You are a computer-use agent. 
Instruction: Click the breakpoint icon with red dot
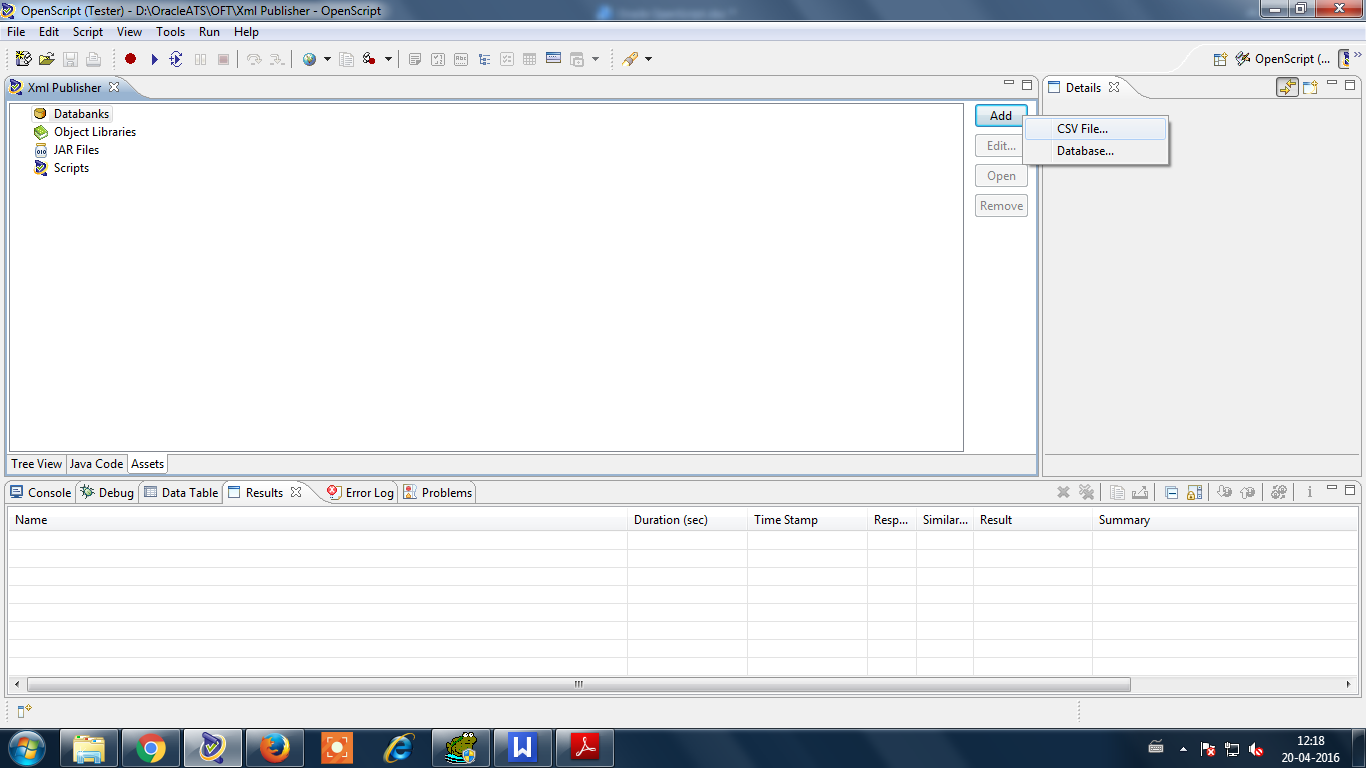[x=369, y=59]
